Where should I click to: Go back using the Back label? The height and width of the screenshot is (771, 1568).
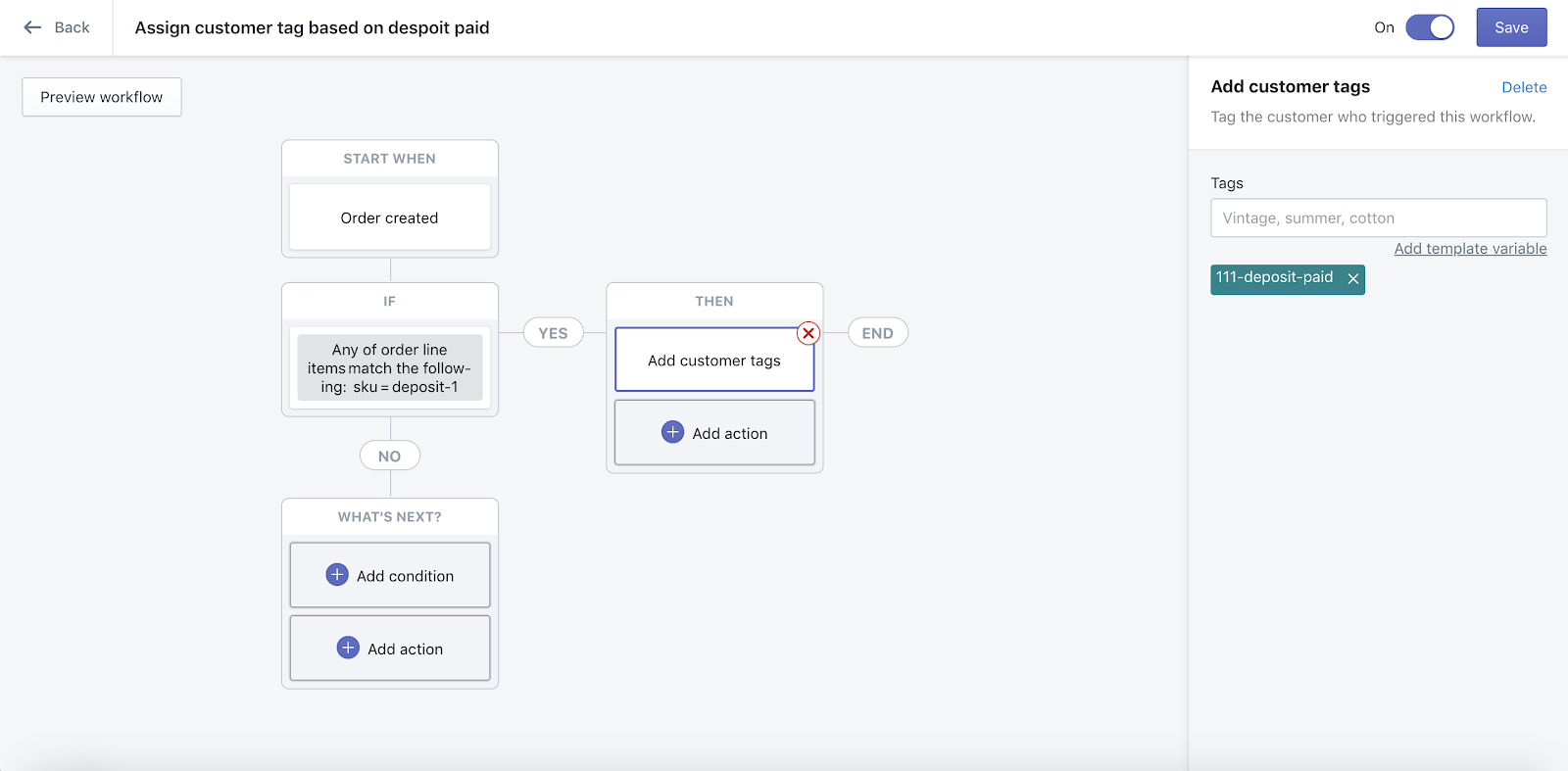coord(72,27)
